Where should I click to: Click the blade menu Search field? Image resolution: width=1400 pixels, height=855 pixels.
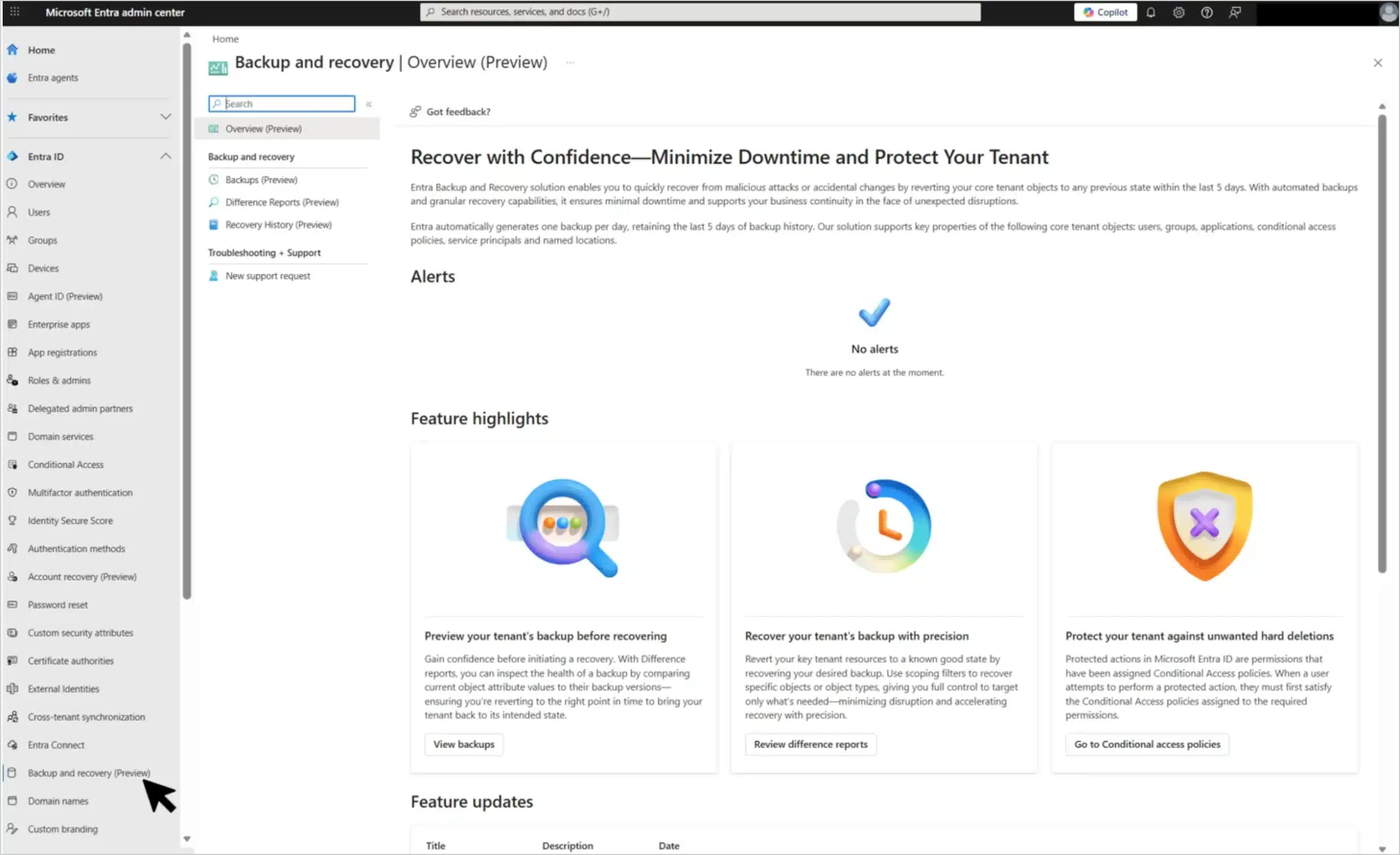288,104
